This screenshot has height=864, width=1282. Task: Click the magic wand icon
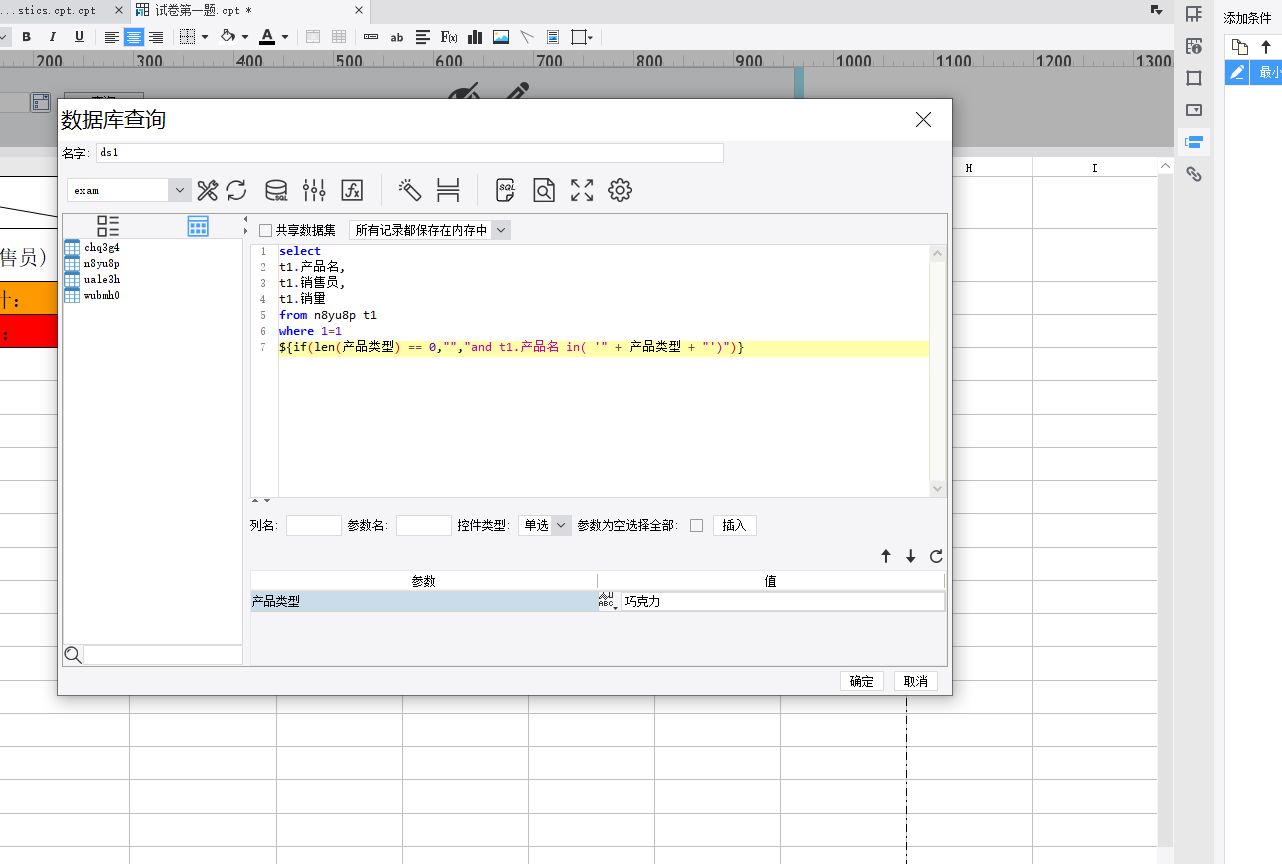410,190
